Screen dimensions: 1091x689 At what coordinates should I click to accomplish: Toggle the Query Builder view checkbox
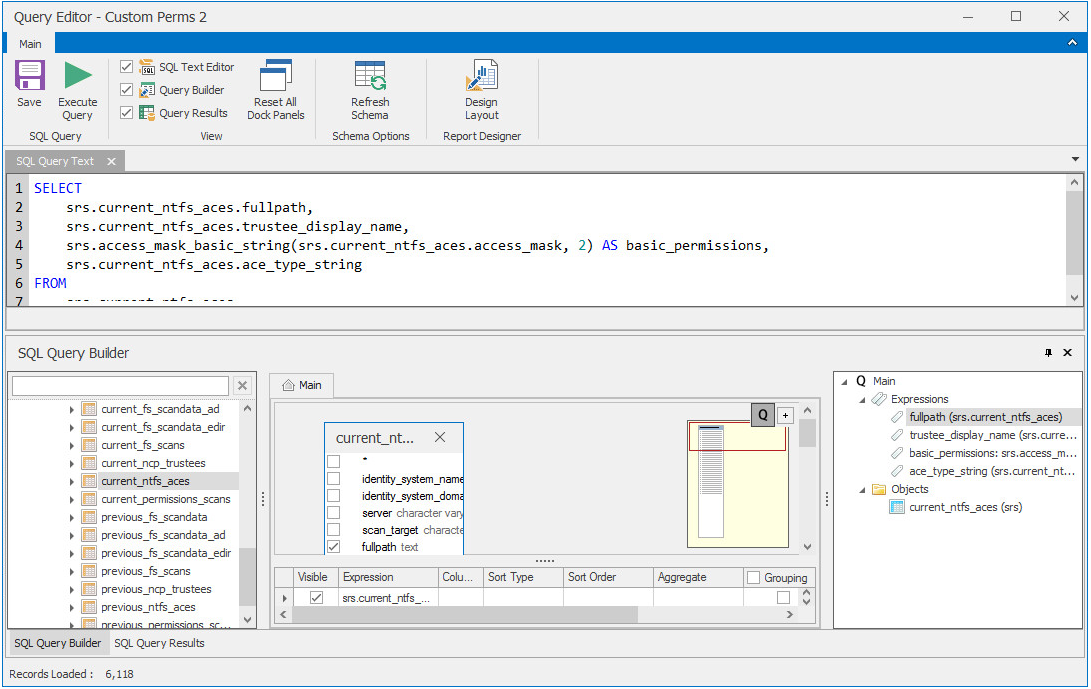tap(126, 90)
